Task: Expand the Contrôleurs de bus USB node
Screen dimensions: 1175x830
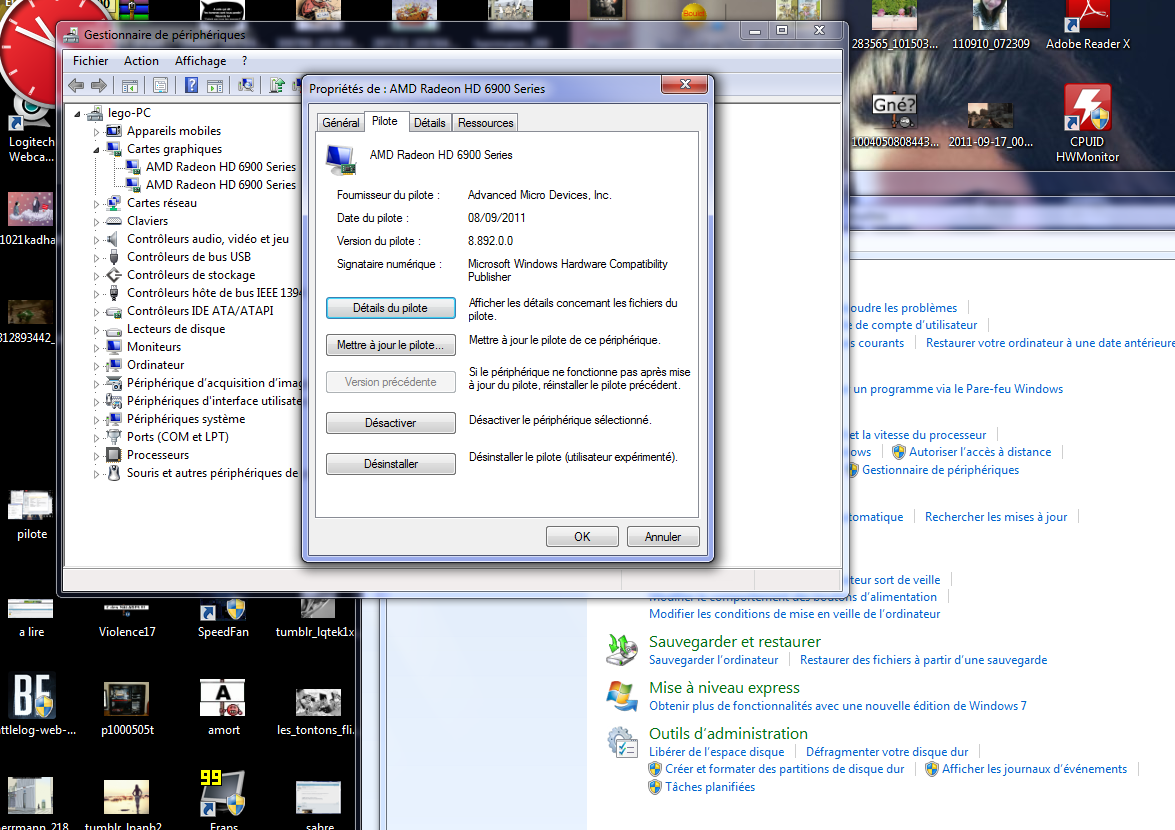Action: pyautogui.click(x=97, y=257)
